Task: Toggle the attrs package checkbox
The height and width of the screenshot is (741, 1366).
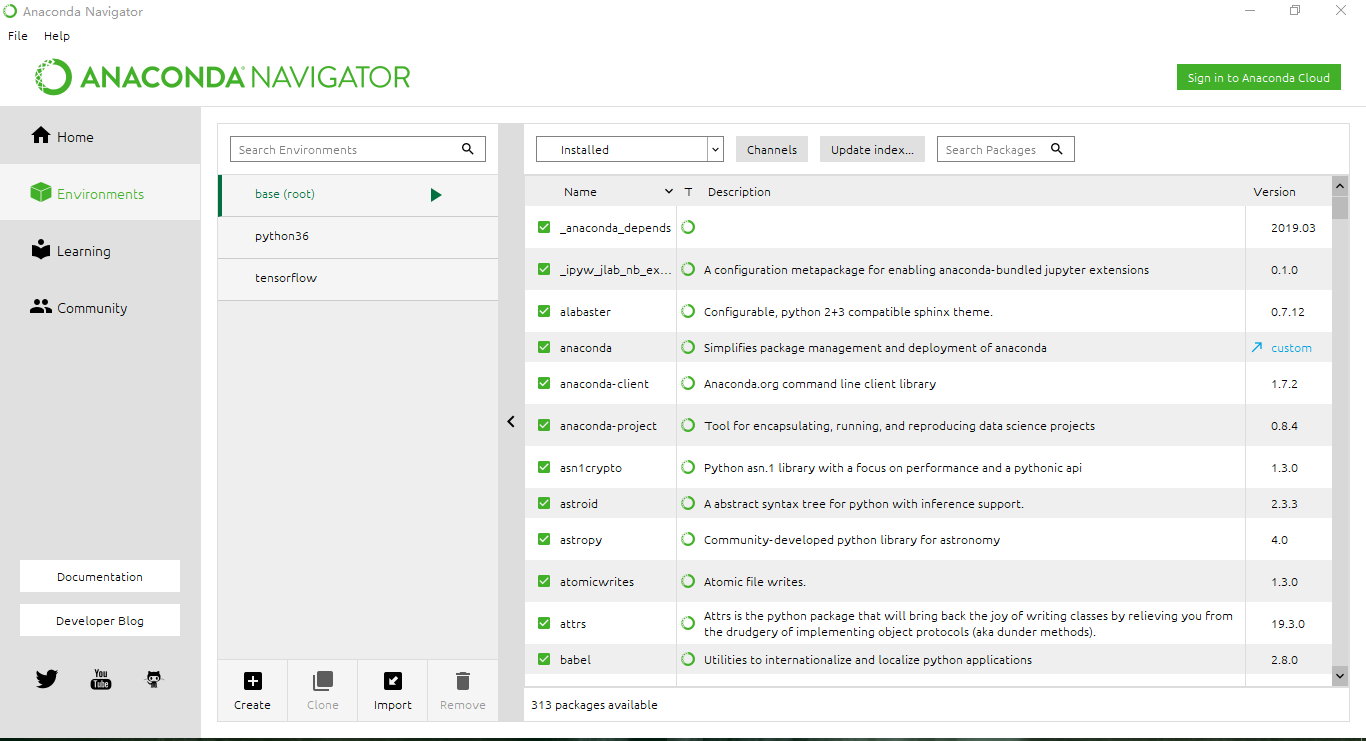Action: [544, 623]
